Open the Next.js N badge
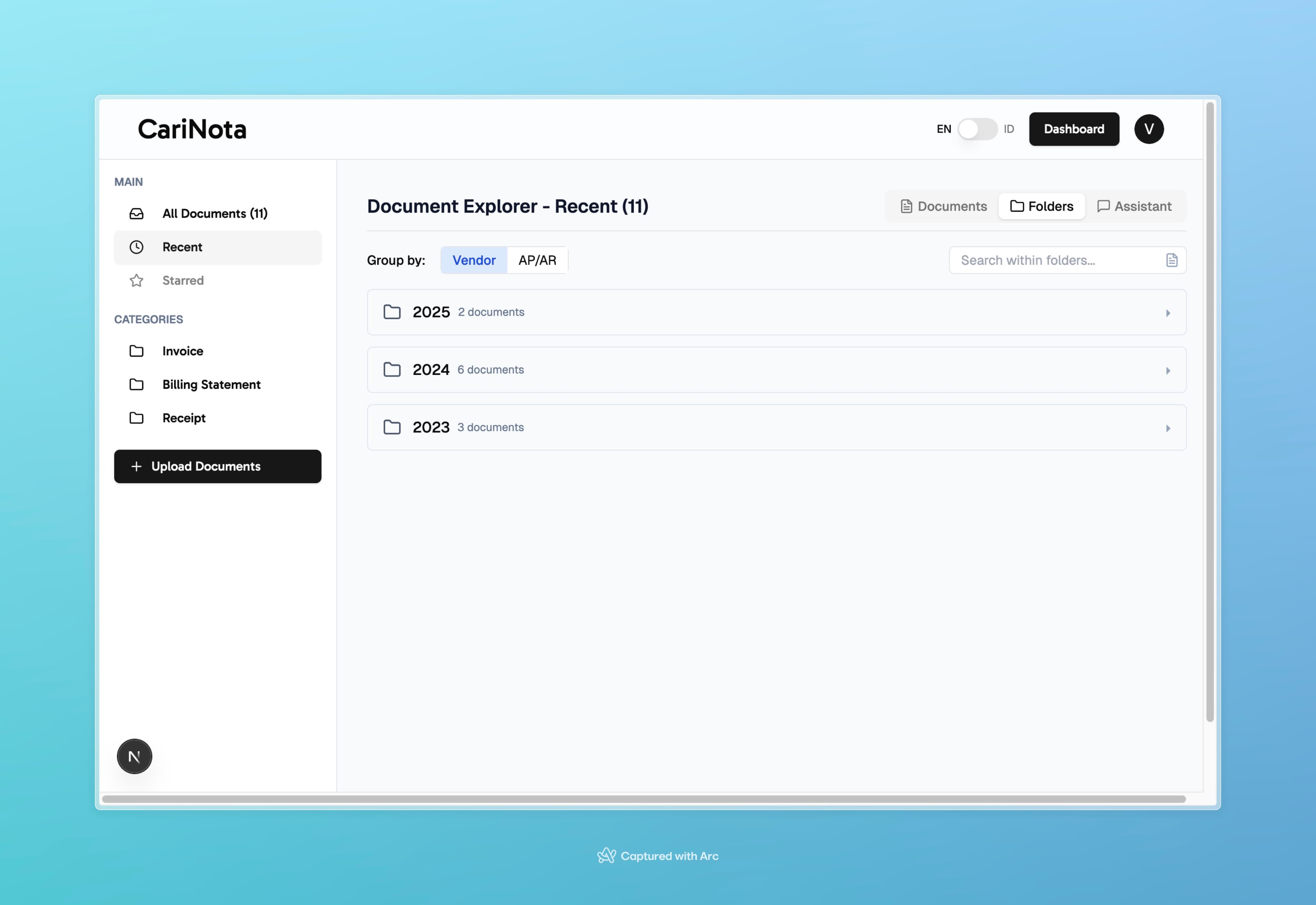Viewport: 1316px width, 905px height. tap(134, 756)
